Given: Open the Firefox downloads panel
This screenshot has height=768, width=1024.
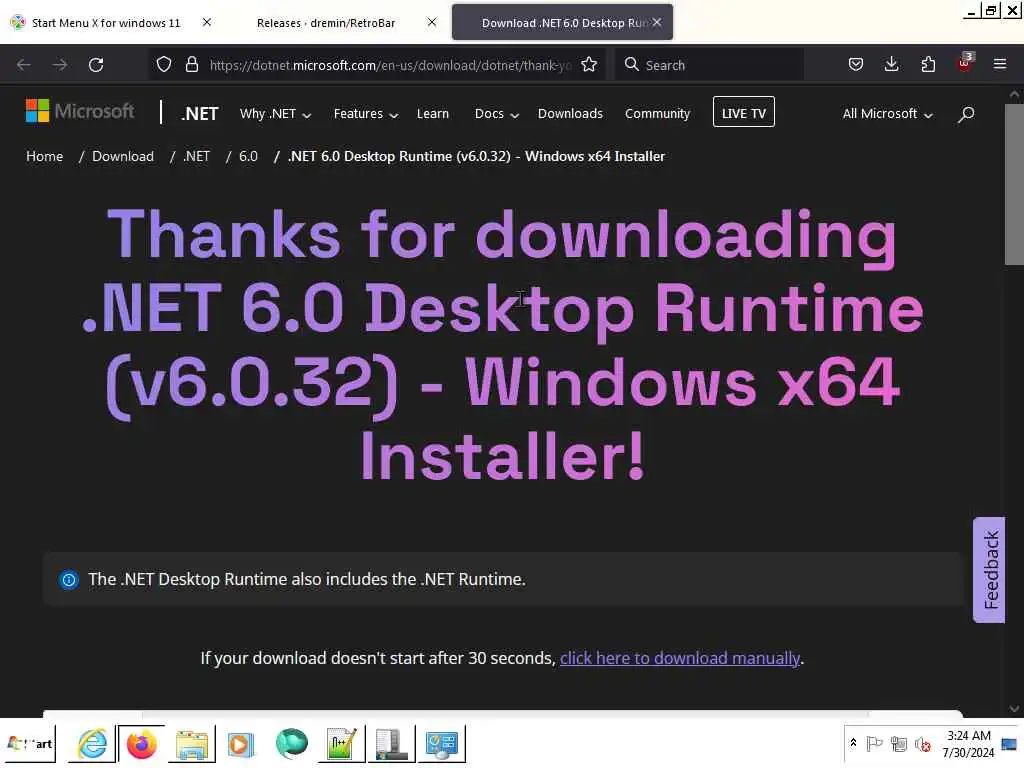Looking at the screenshot, I should click(891, 65).
